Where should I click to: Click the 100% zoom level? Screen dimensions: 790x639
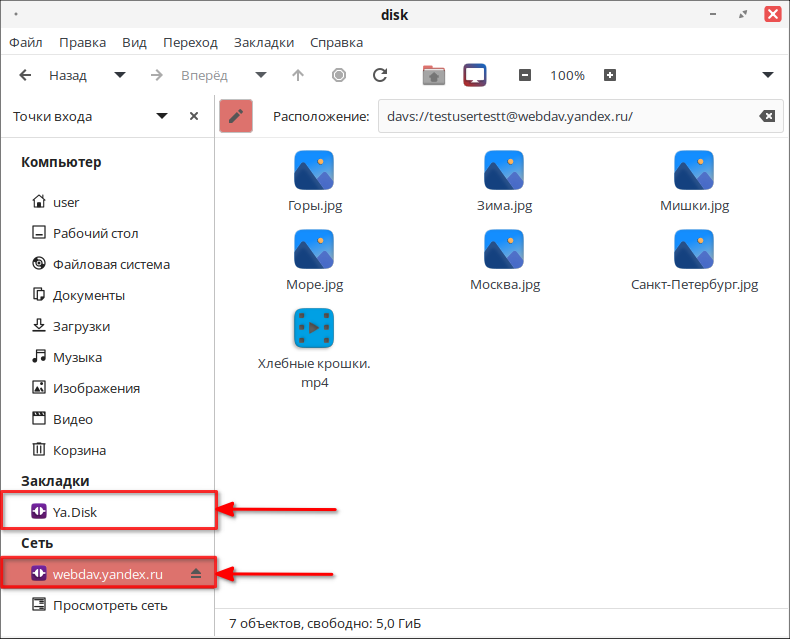(567, 76)
